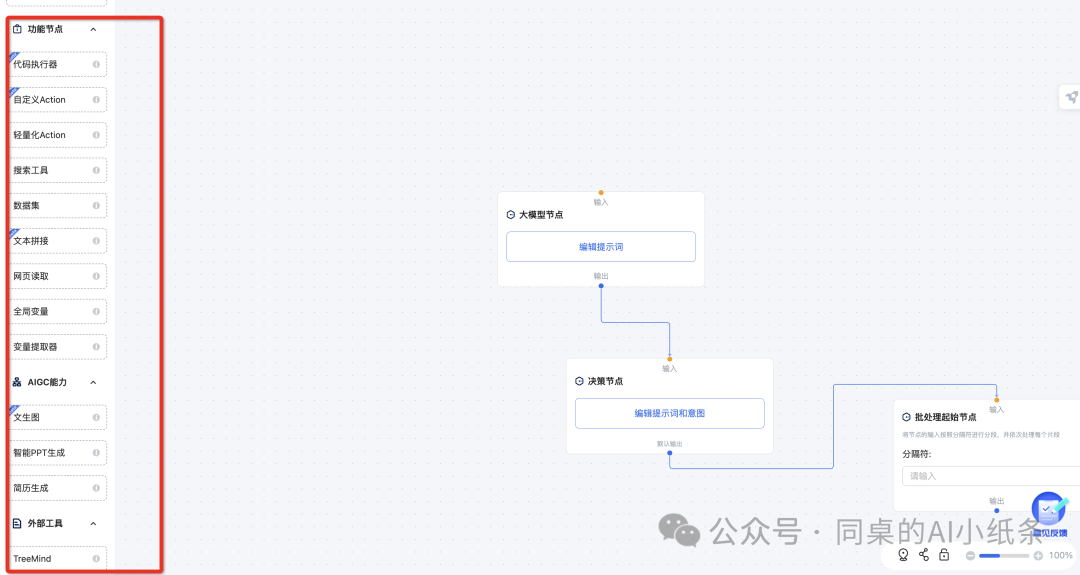Click 大模型节点 orange input port
1080x575 pixels.
601,193
